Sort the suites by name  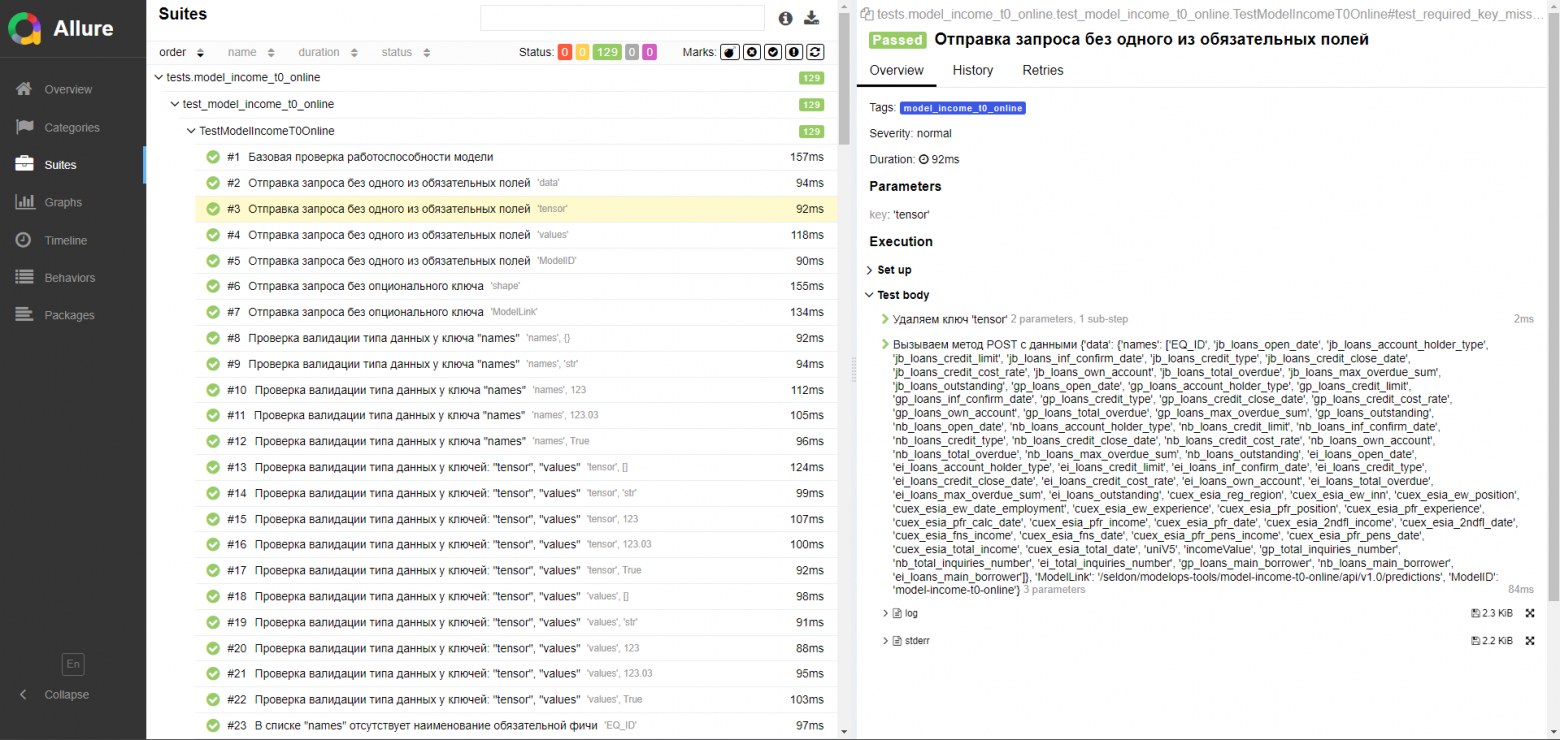coord(250,52)
